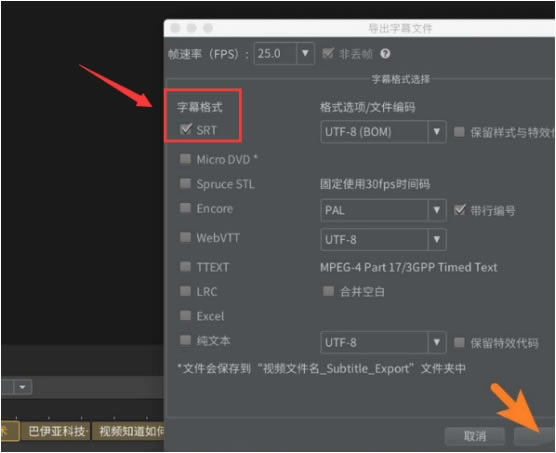Image resolution: width=556 pixels, height=453 pixels.
Task: Open the PAL format dropdown
Action: click(x=437, y=210)
